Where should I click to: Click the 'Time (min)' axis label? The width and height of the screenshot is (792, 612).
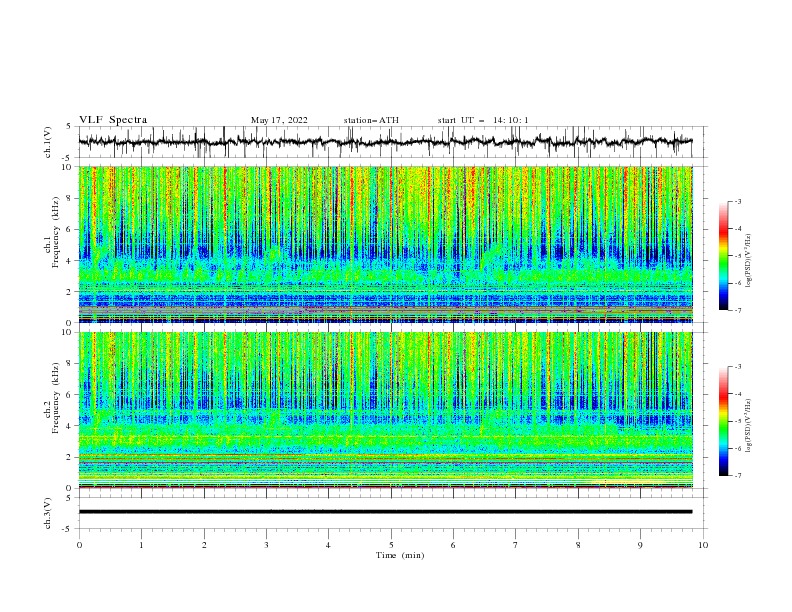pos(400,555)
